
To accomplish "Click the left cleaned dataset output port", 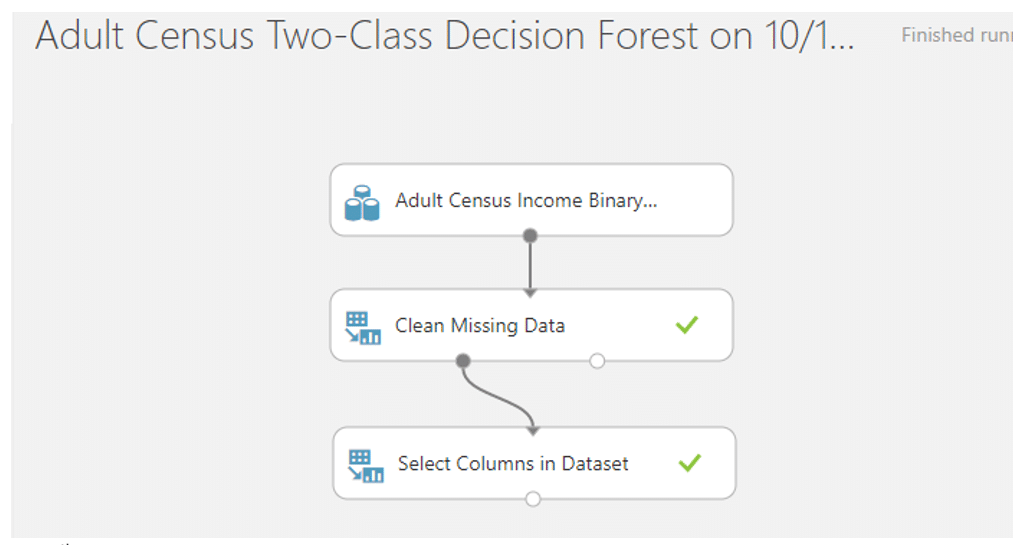I will tap(463, 360).
